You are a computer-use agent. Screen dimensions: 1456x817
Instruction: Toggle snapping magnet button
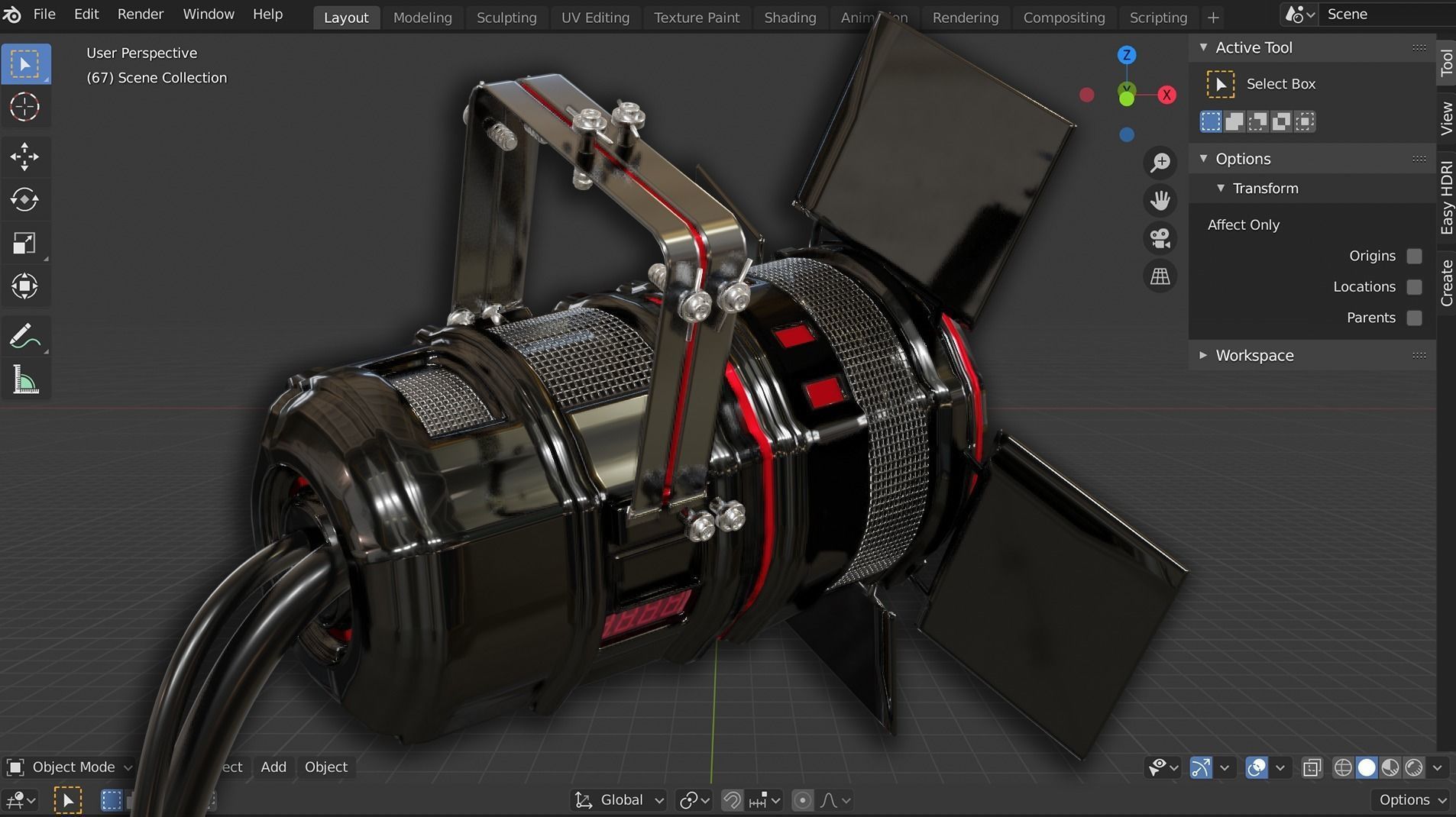coord(732,800)
